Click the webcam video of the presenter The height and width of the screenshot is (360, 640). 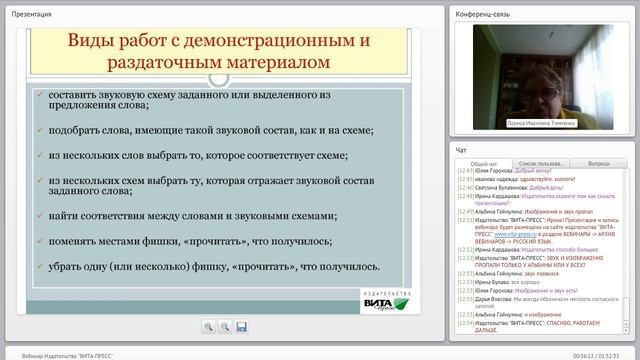(x=543, y=77)
